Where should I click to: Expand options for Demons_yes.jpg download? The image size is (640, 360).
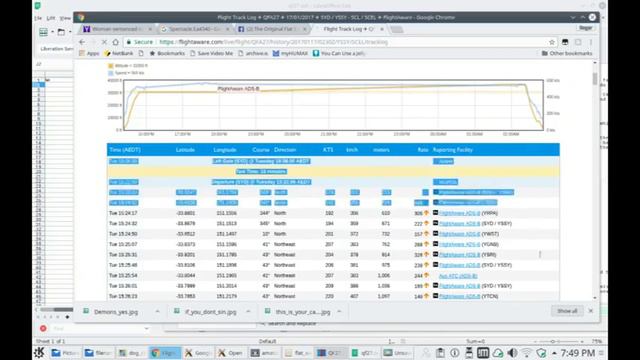coord(158,311)
